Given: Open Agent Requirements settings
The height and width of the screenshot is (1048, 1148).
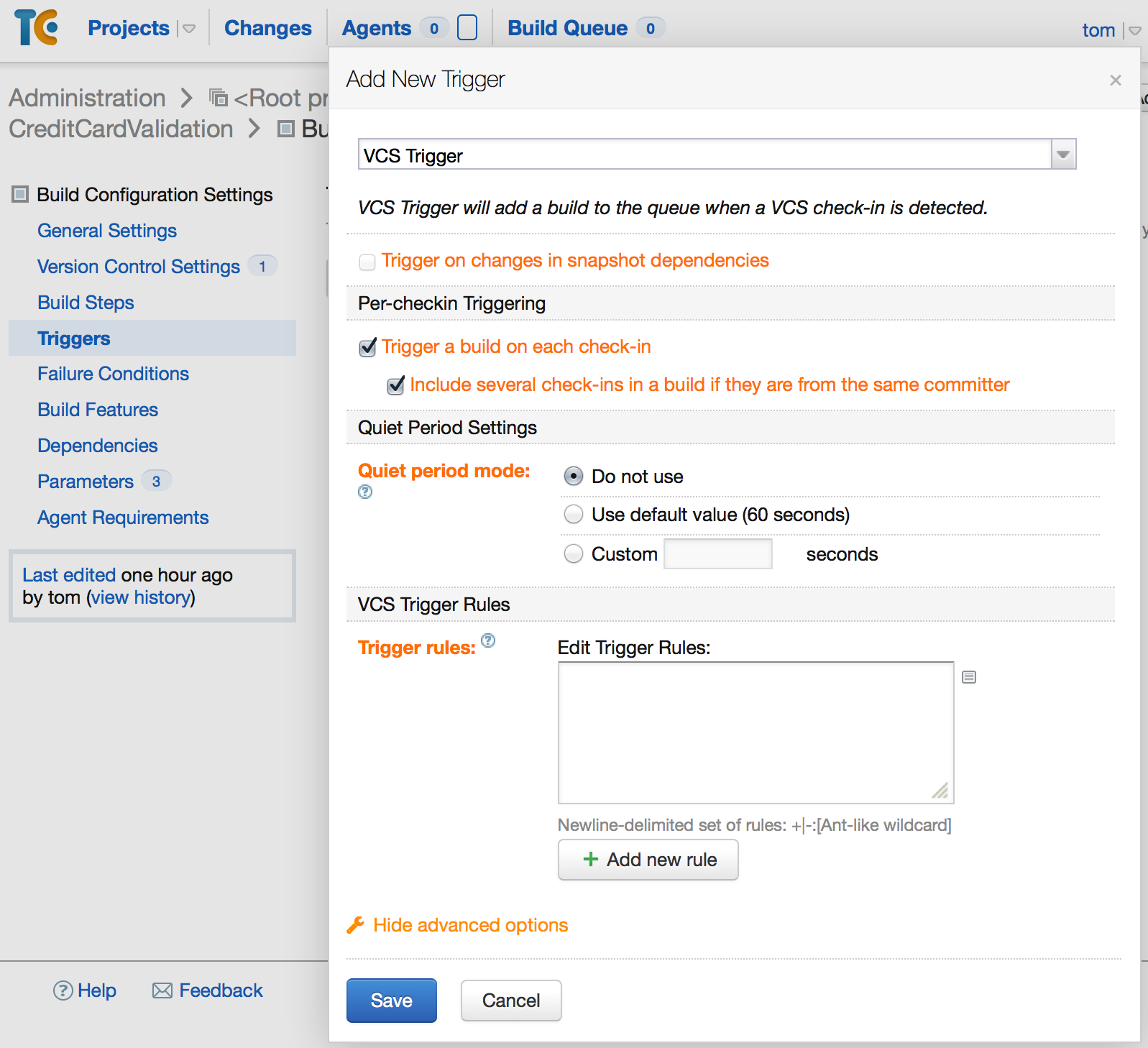Looking at the screenshot, I should point(123,518).
